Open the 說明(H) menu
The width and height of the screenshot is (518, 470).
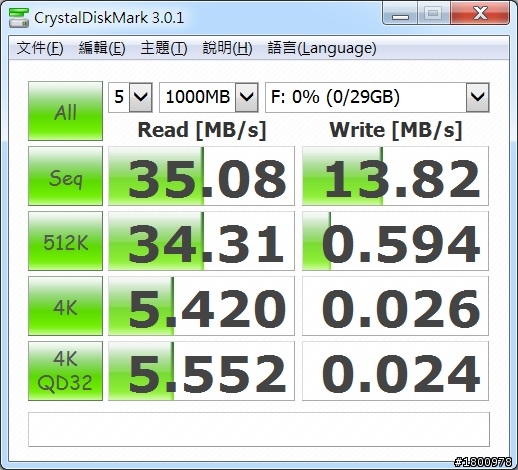click(227, 48)
